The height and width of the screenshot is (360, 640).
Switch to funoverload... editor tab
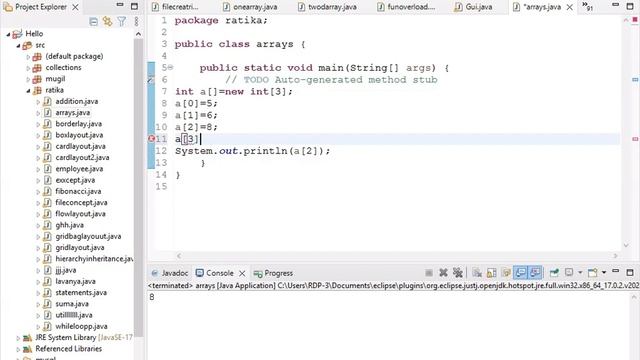(x=406, y=7)
